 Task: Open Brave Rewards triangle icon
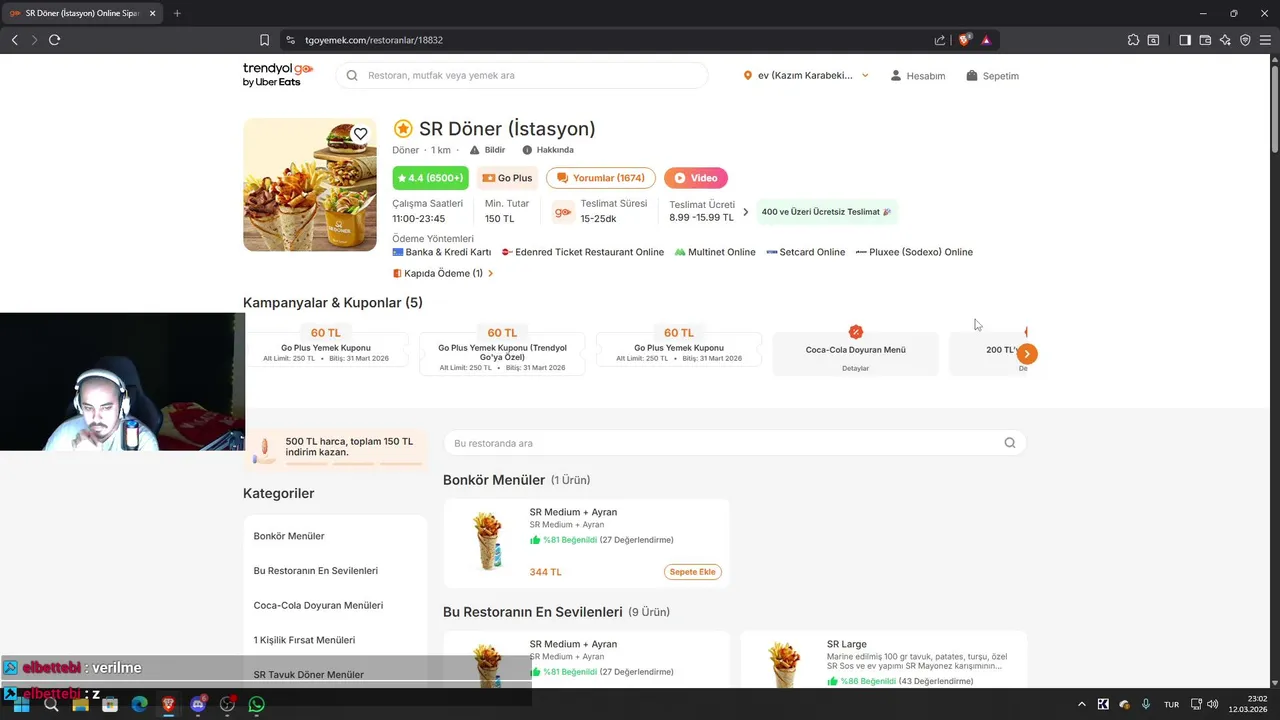click(986, 40)
